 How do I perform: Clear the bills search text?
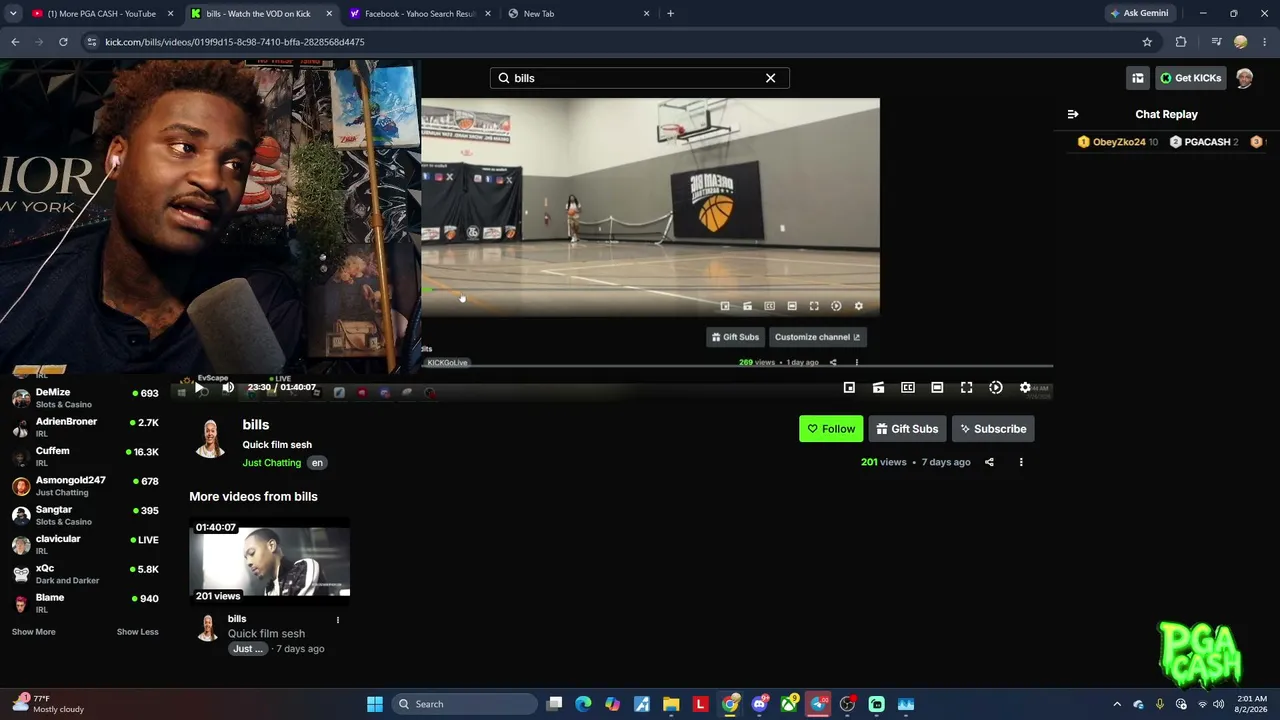coord(770,78)
